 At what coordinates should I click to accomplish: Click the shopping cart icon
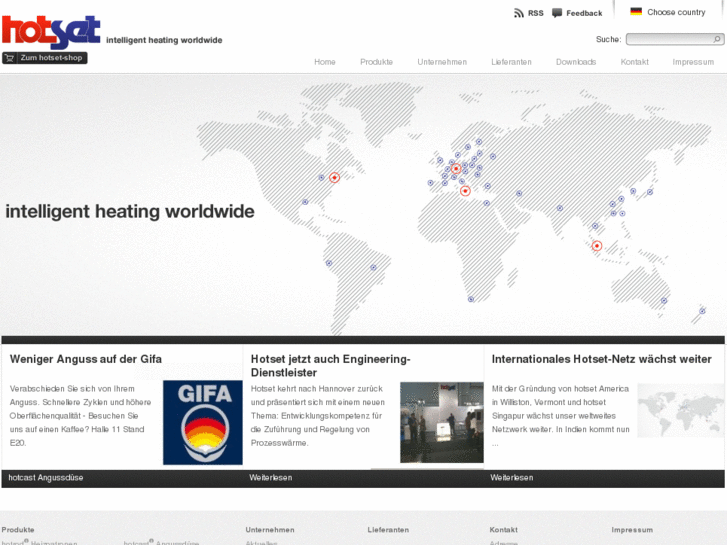coord(10,58)
